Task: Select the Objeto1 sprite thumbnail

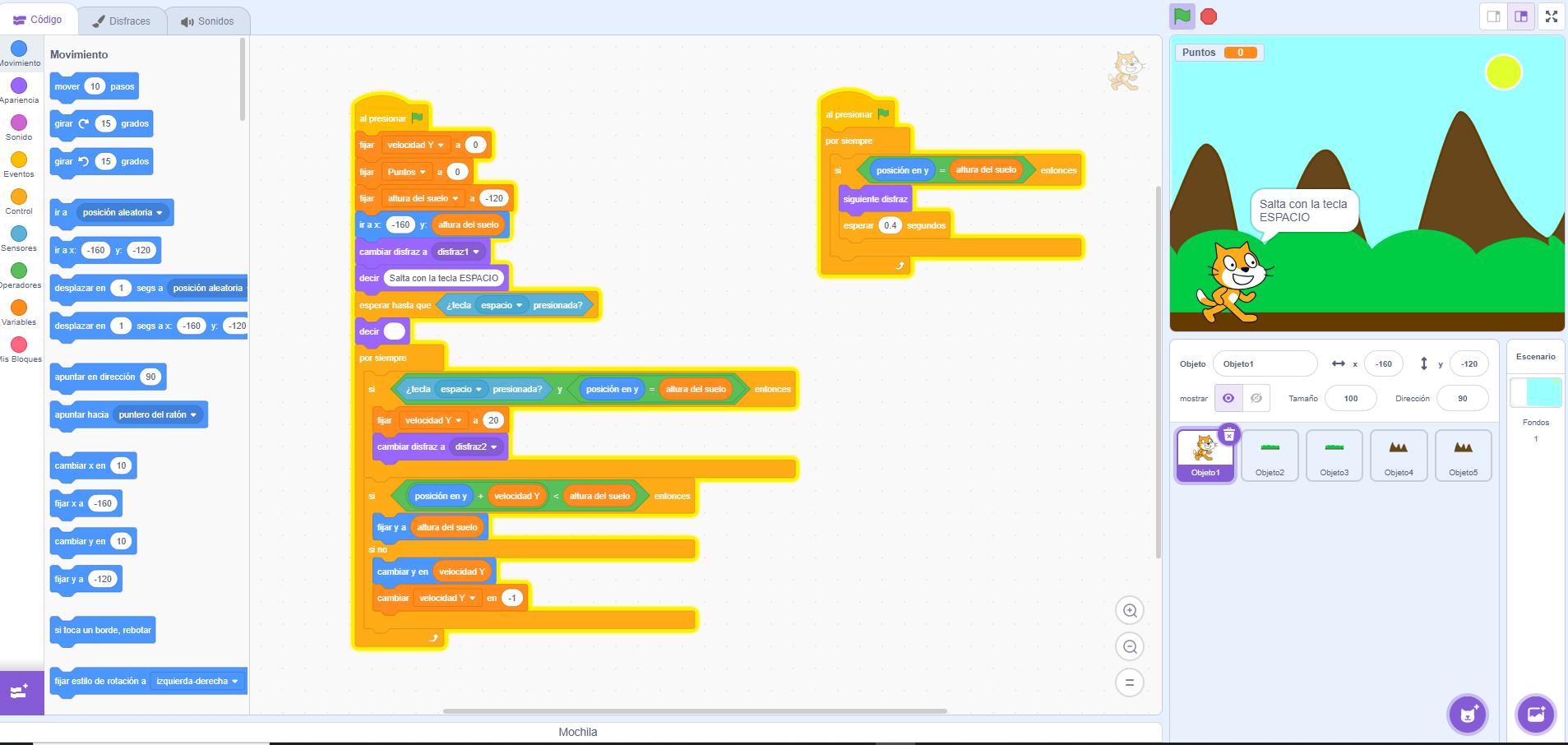Action: pyautogui.click(x=1205, y=456)
